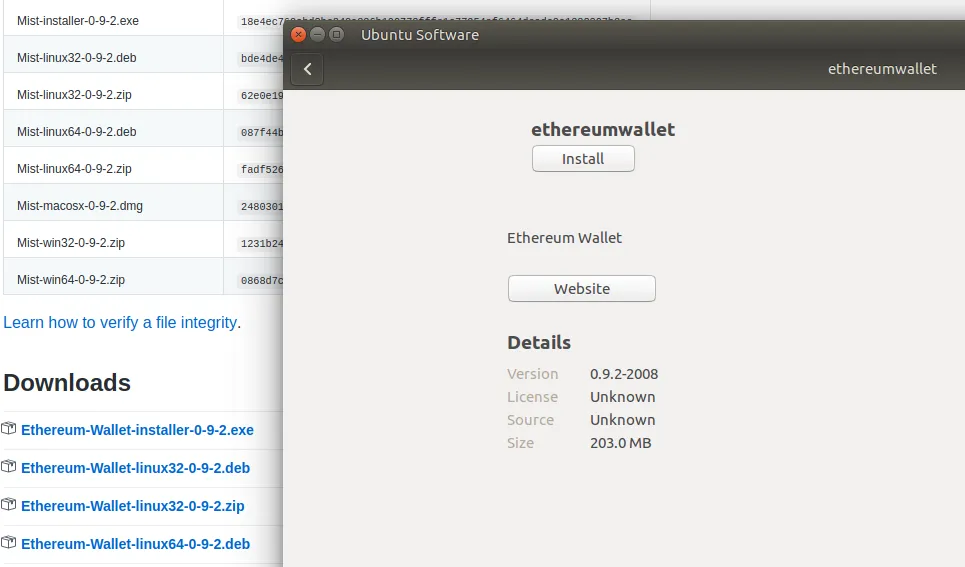Minimize the Ubuntu Software window
This screenshot has height=567, width=965.
click(318, 34)
